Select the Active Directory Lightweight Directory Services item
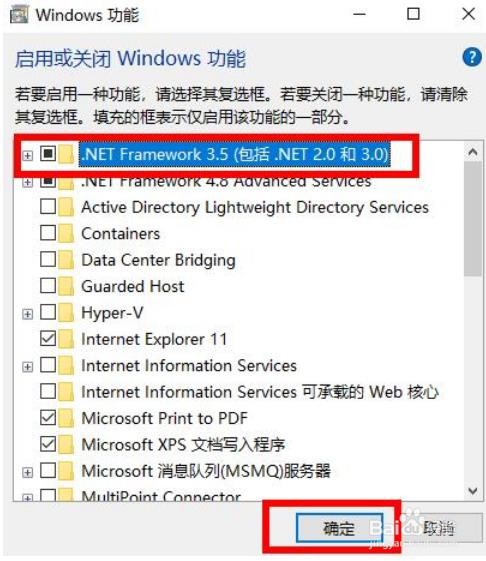The height and width of the screenshot is (561, 486). tap(255, 207)
